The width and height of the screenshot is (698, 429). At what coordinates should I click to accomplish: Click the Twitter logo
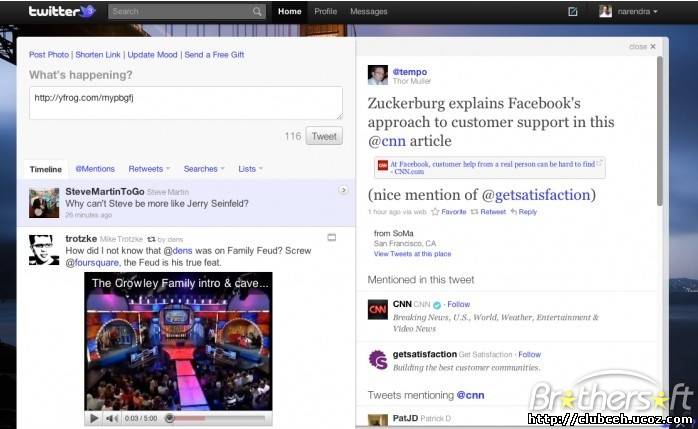(61, 11)
